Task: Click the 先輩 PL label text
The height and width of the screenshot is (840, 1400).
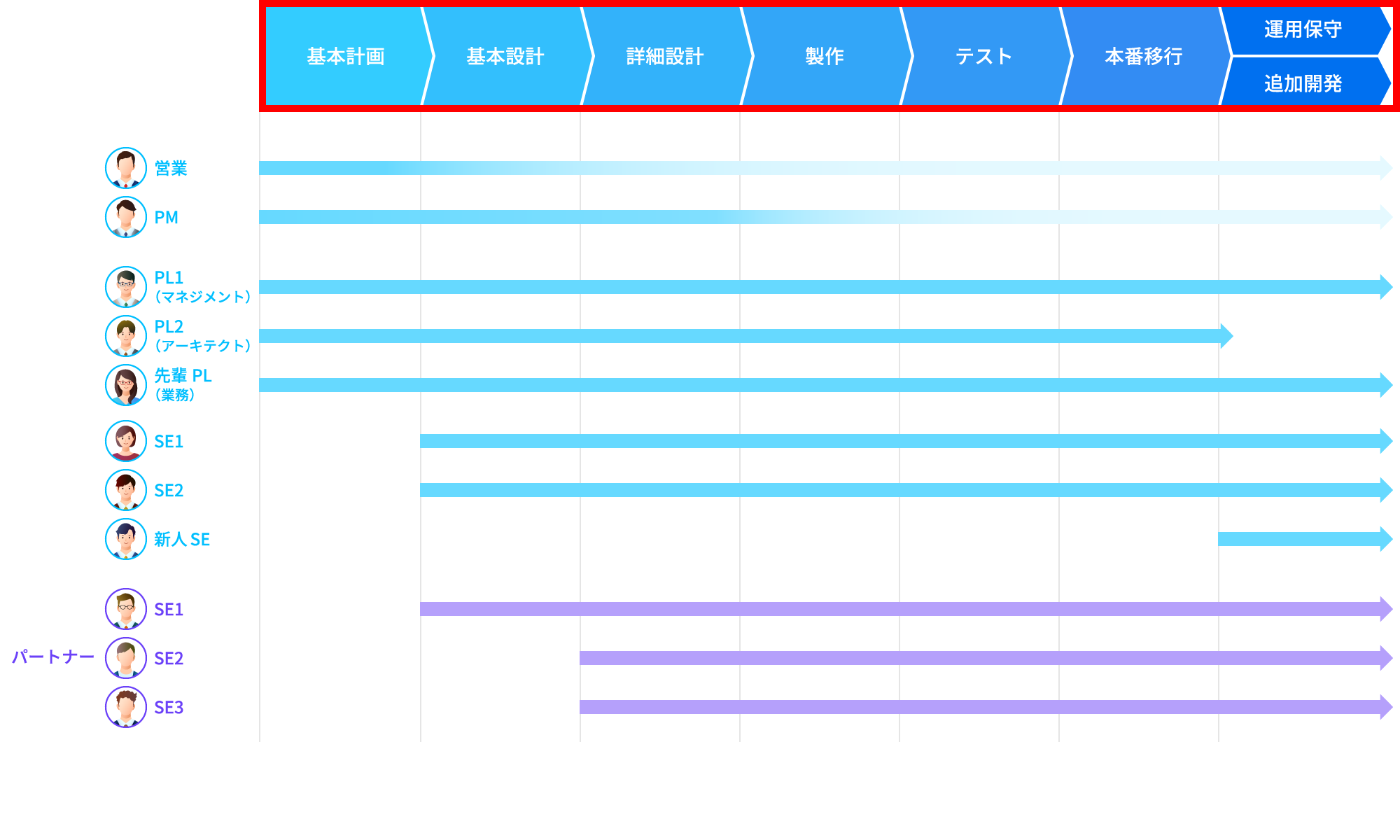Action: (183, 375)
